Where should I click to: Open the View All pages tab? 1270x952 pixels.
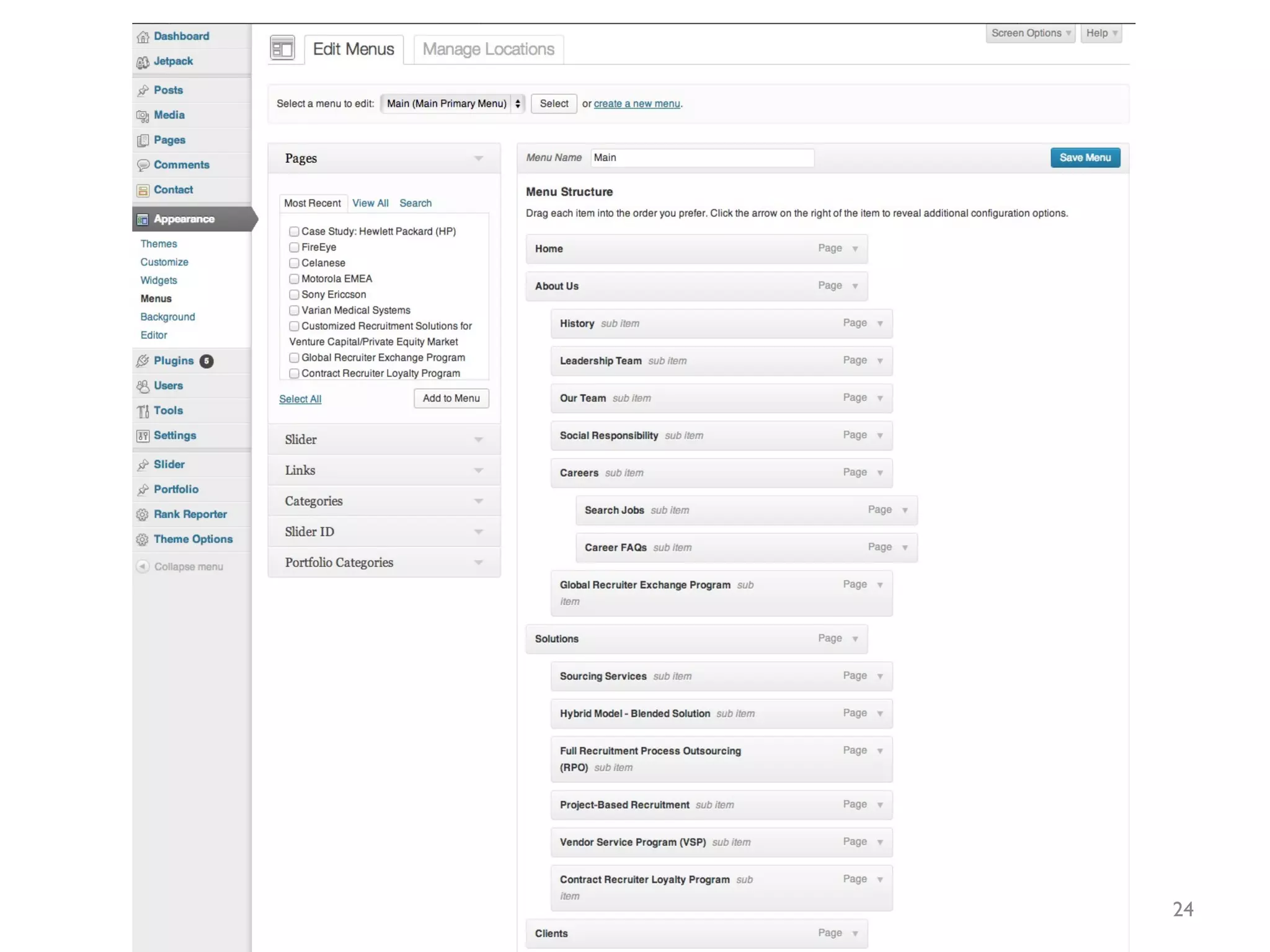370,203
